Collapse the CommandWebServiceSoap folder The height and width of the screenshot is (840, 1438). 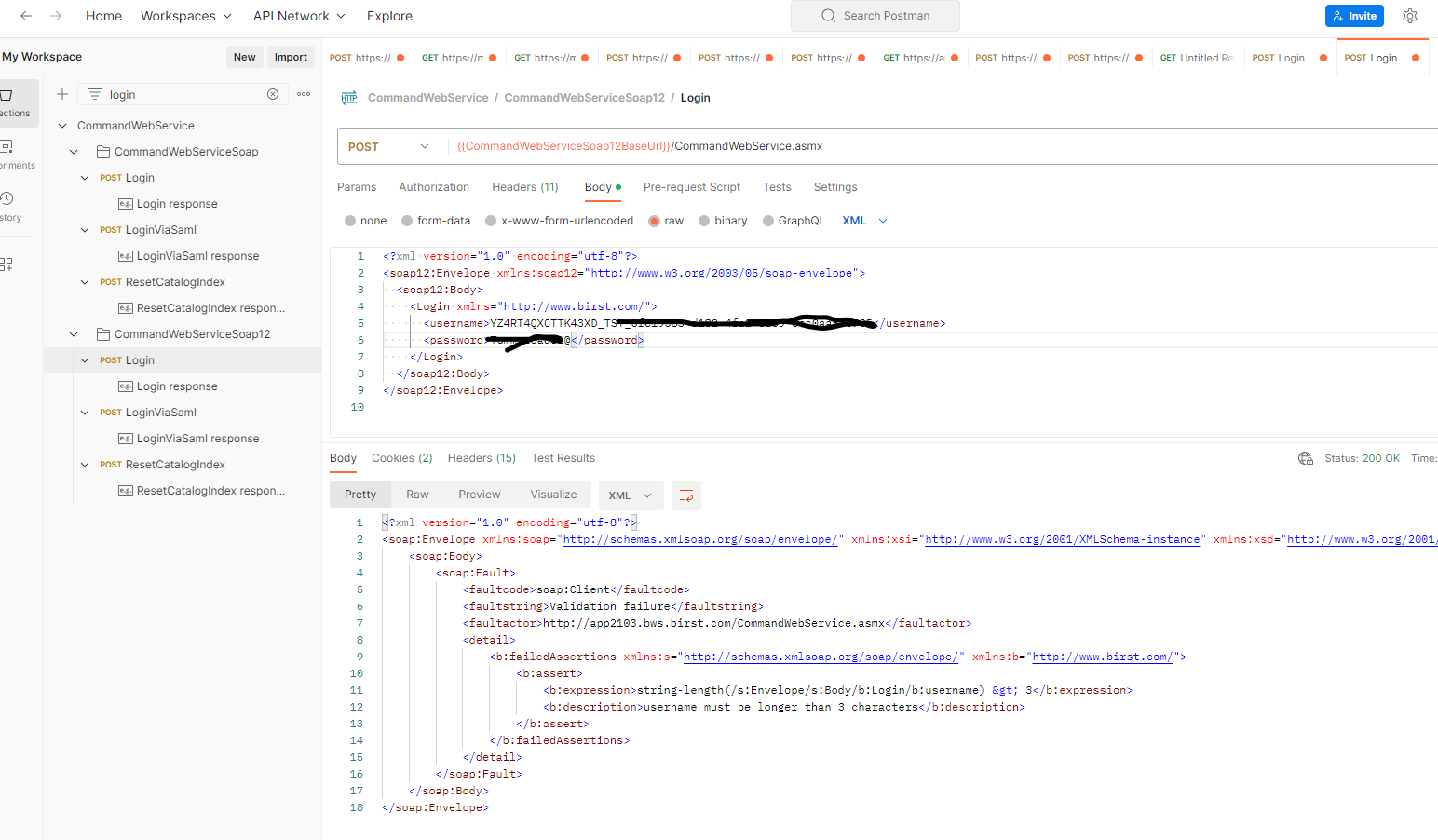74,152
